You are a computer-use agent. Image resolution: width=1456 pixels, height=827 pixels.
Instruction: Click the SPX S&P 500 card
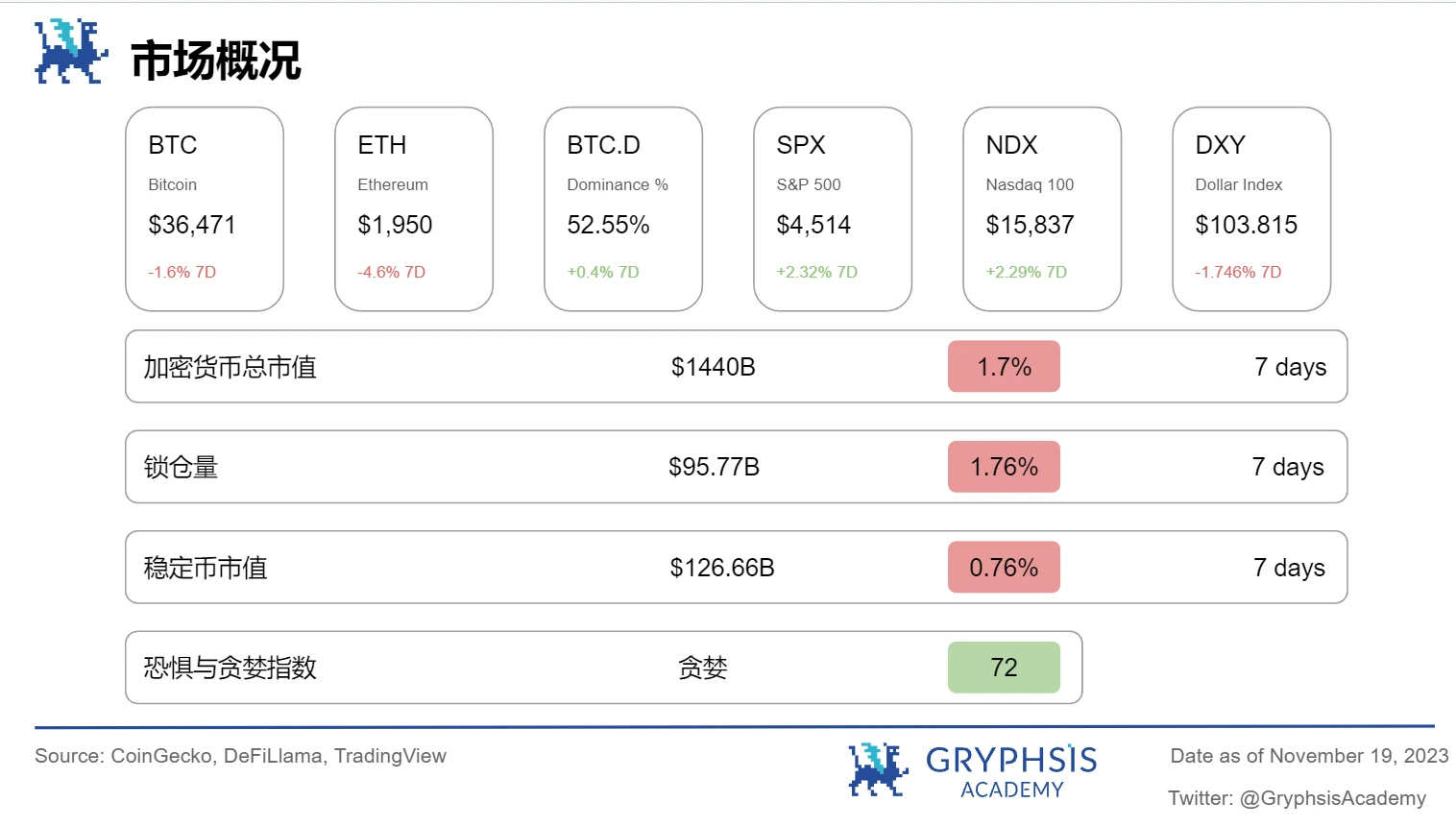[x=833, y=209]
